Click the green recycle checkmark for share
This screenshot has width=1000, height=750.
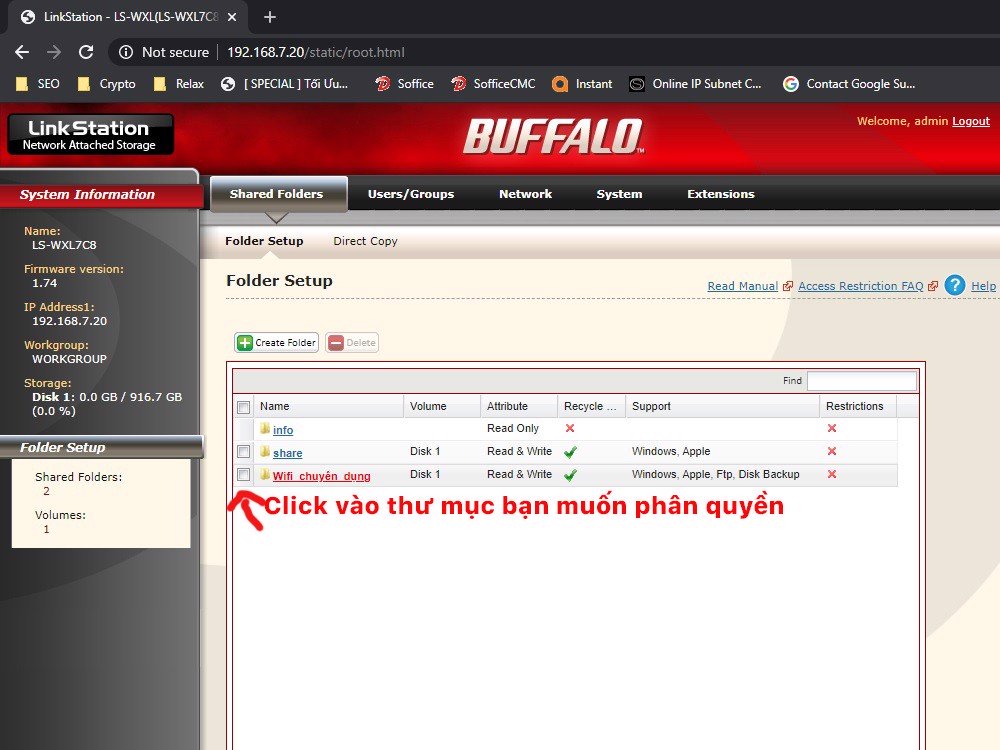click(x=570, y=452)
